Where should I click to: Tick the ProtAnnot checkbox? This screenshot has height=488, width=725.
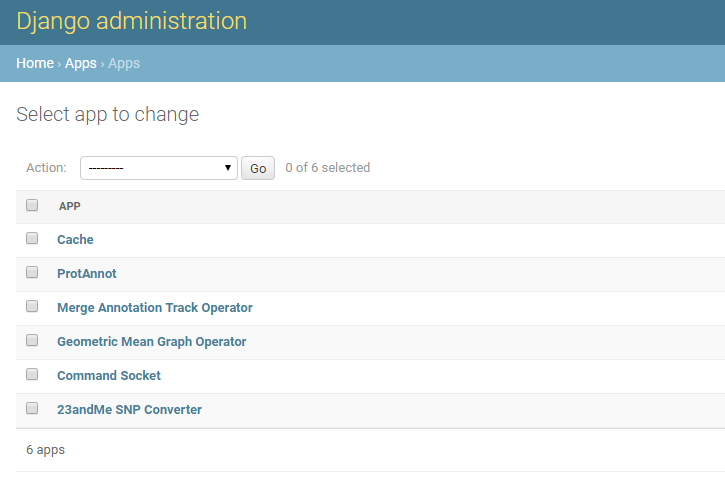[x=32, y=273]
